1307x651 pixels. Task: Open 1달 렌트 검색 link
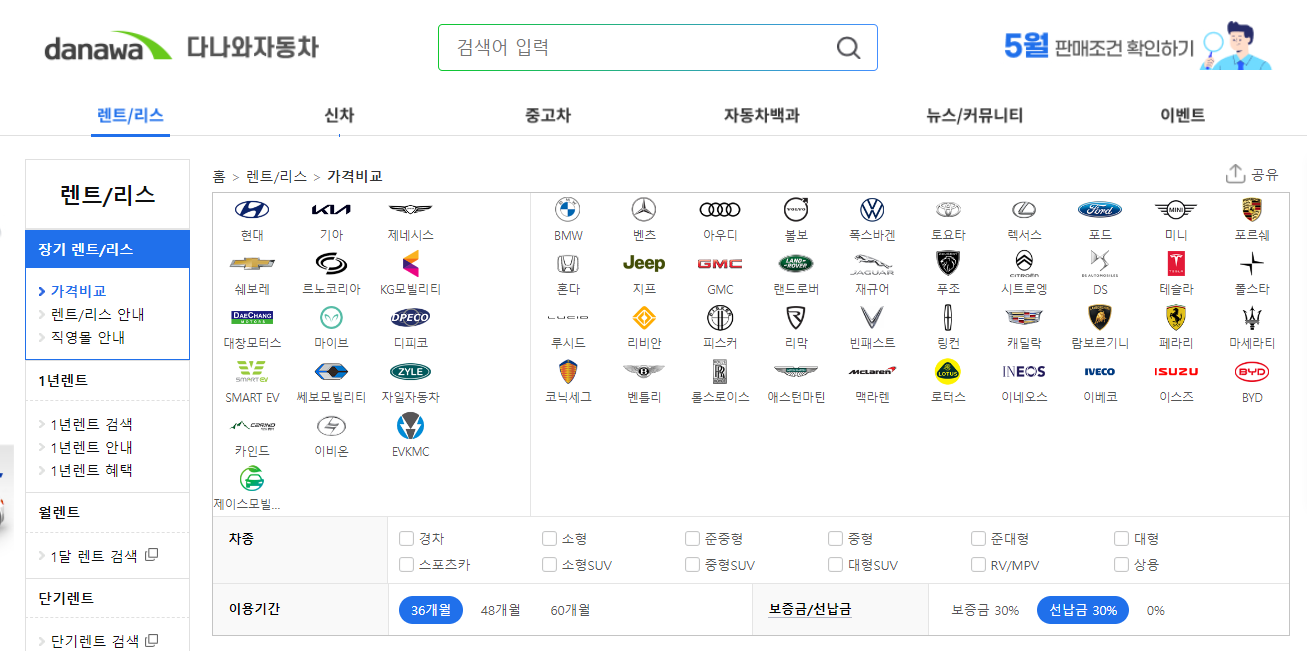click(x=94, y=556)
